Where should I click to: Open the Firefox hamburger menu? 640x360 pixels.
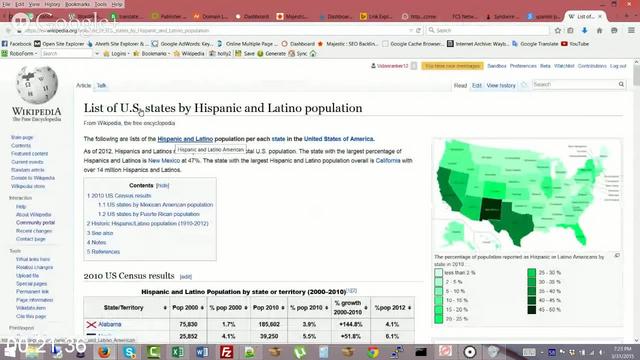pos(631,31)
